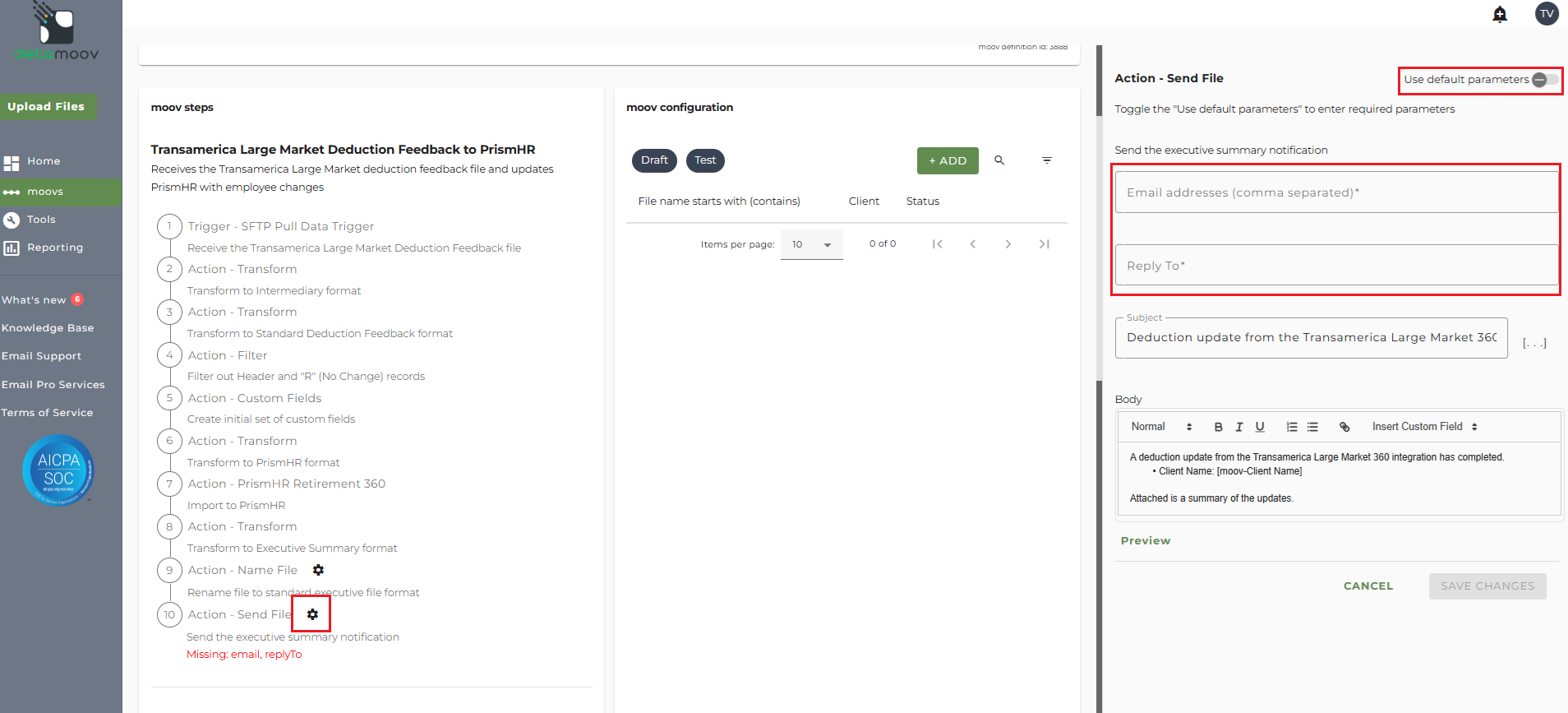Image resolution: width=1568 pixels, height=713 pixels.
Task: Click the Upload Files button
Action: click(47, 106)
